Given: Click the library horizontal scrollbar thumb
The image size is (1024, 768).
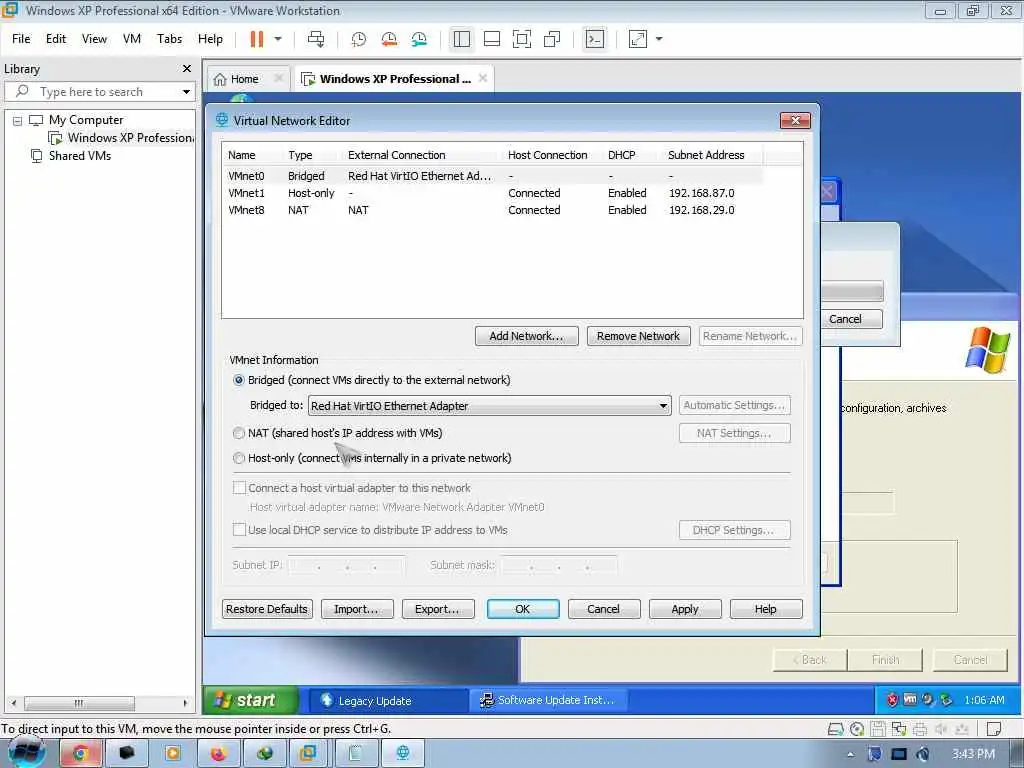Looking at the screenshot, I should coord(79,703).
